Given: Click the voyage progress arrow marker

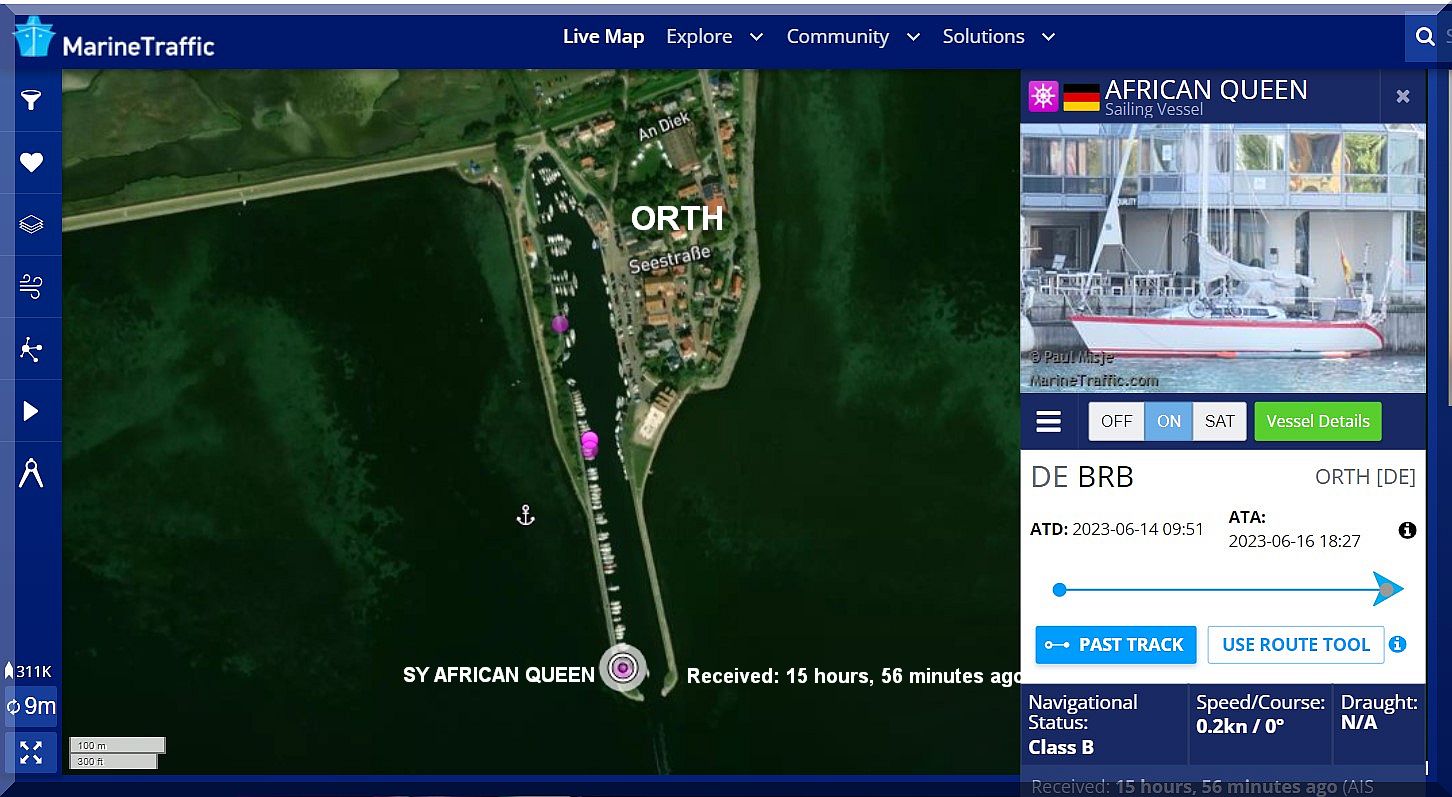Looking at the screenshot, I should pos(1387,590).
